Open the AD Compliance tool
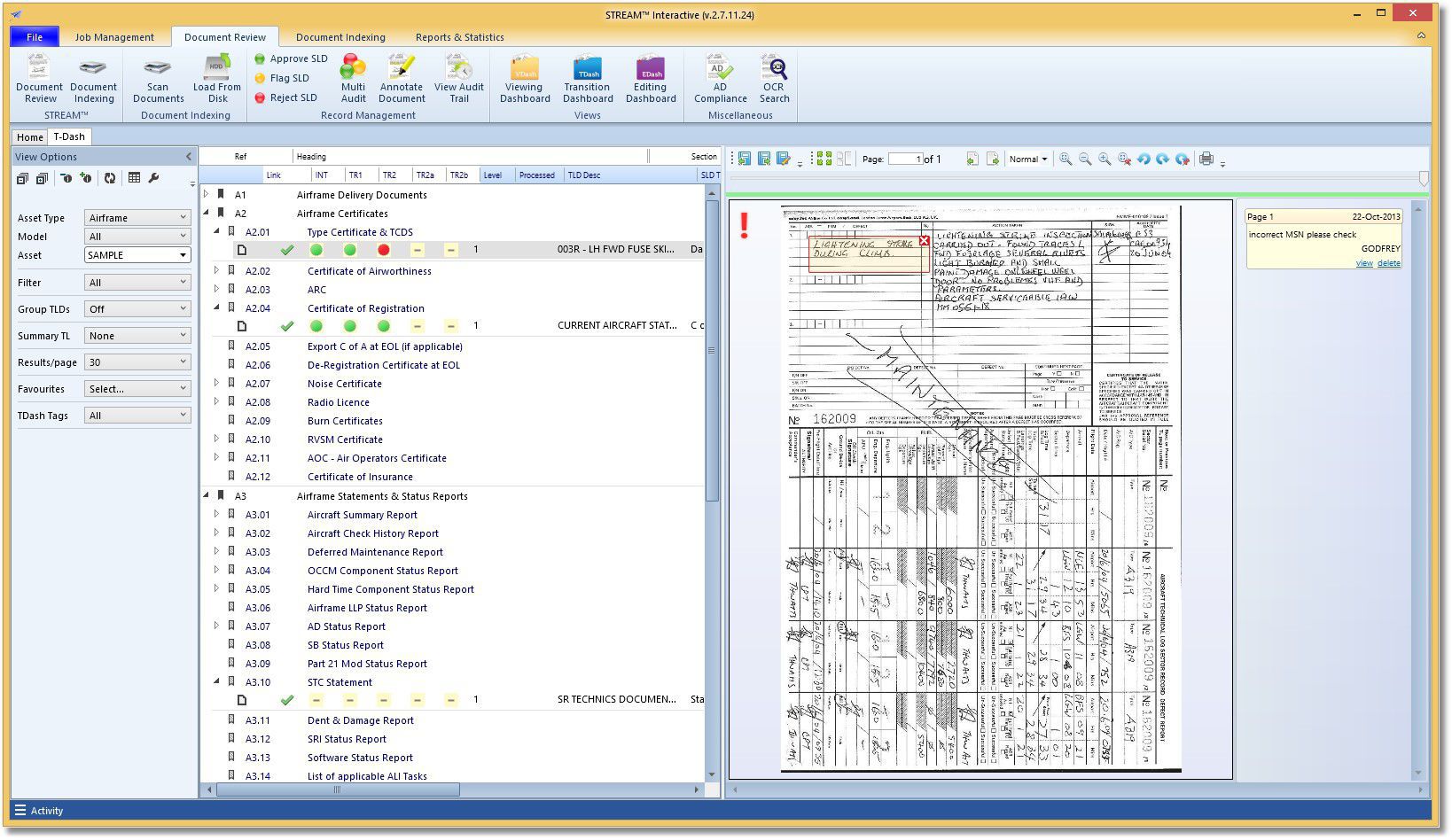 pyautogui.click(x=719, y=79)
